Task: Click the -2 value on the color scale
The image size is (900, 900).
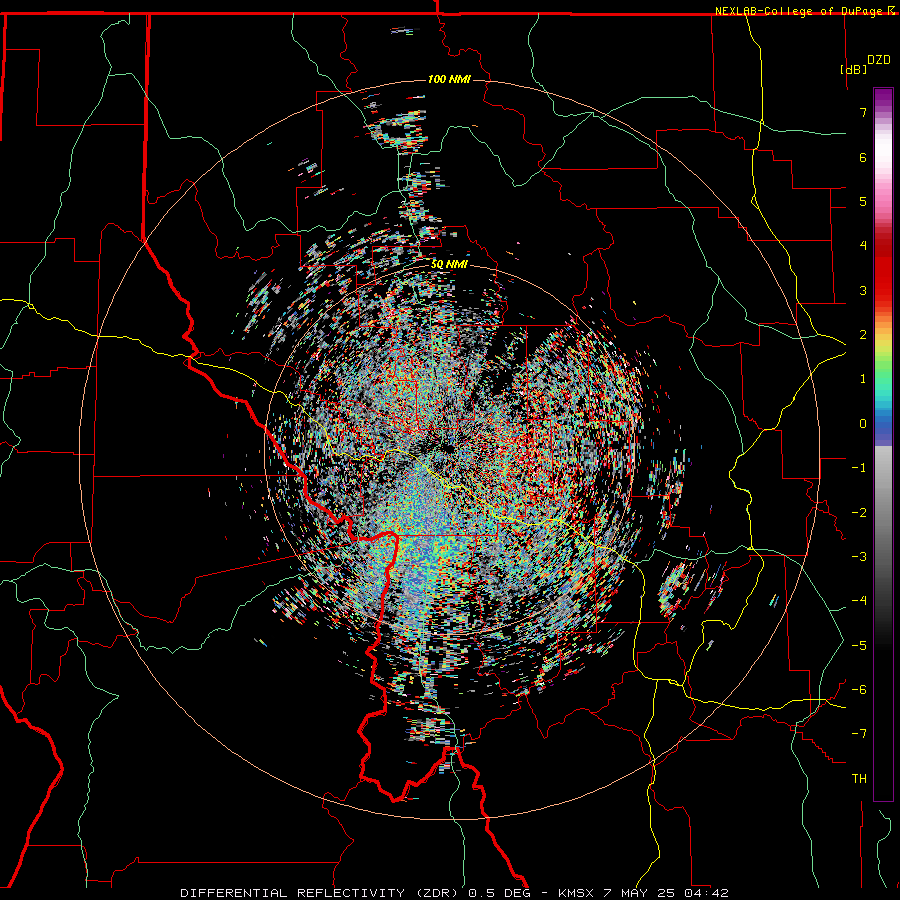Action: pyautogui.click(x=859, y=513)
